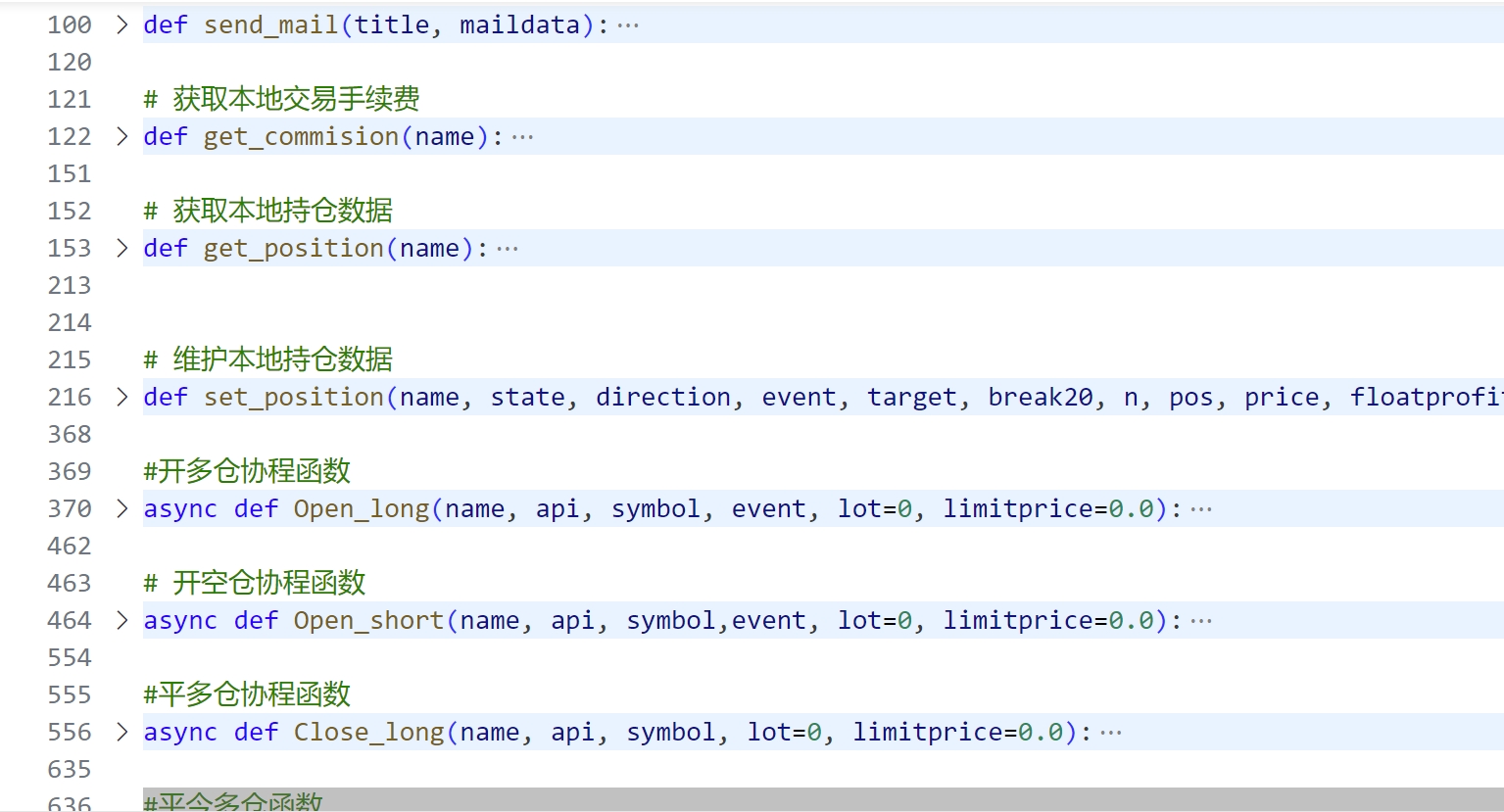Click the empty line 214 in the editor

[x=823, y=322]
